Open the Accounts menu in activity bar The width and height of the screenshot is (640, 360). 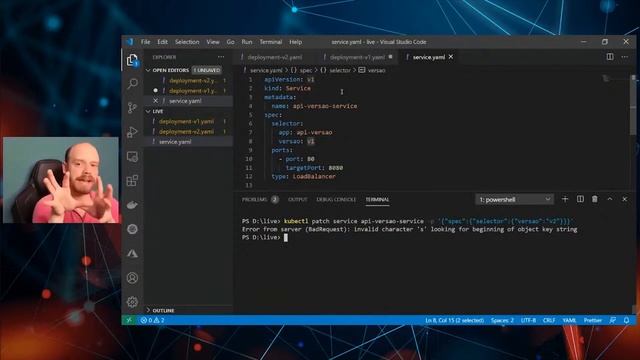coord(132,278)
